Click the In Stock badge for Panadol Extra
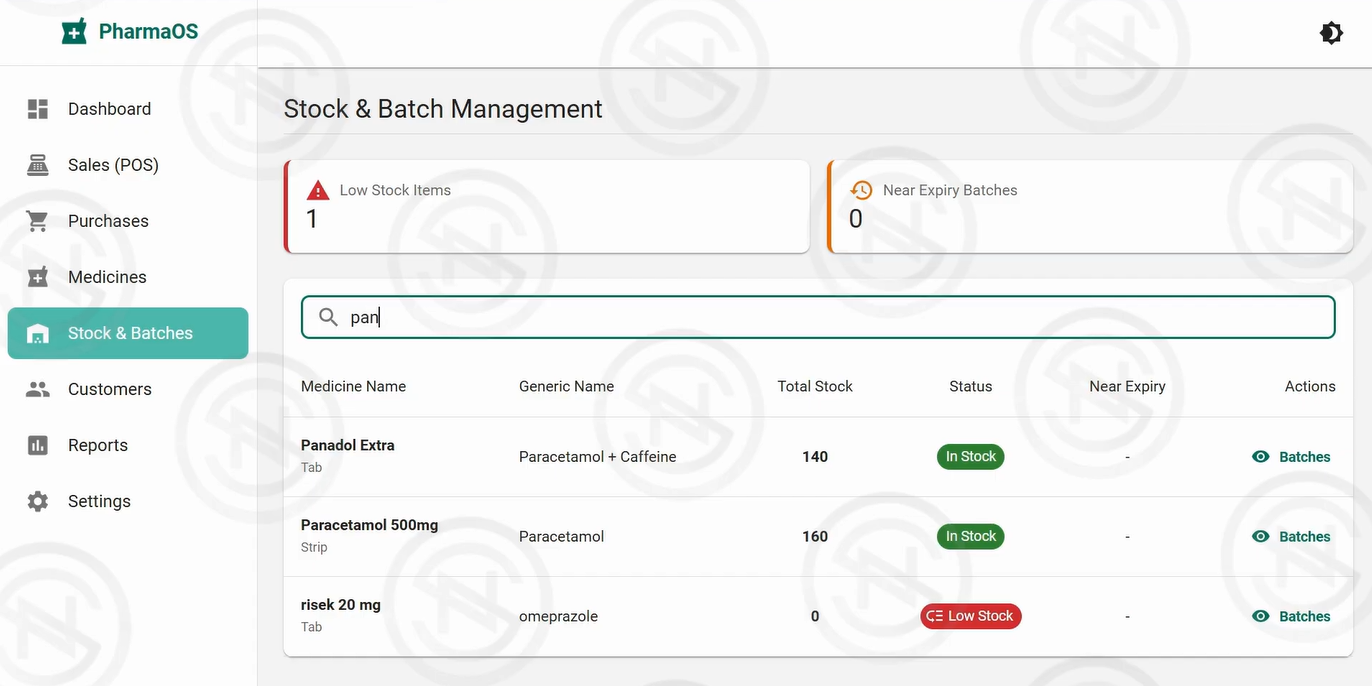 [970, 456]
